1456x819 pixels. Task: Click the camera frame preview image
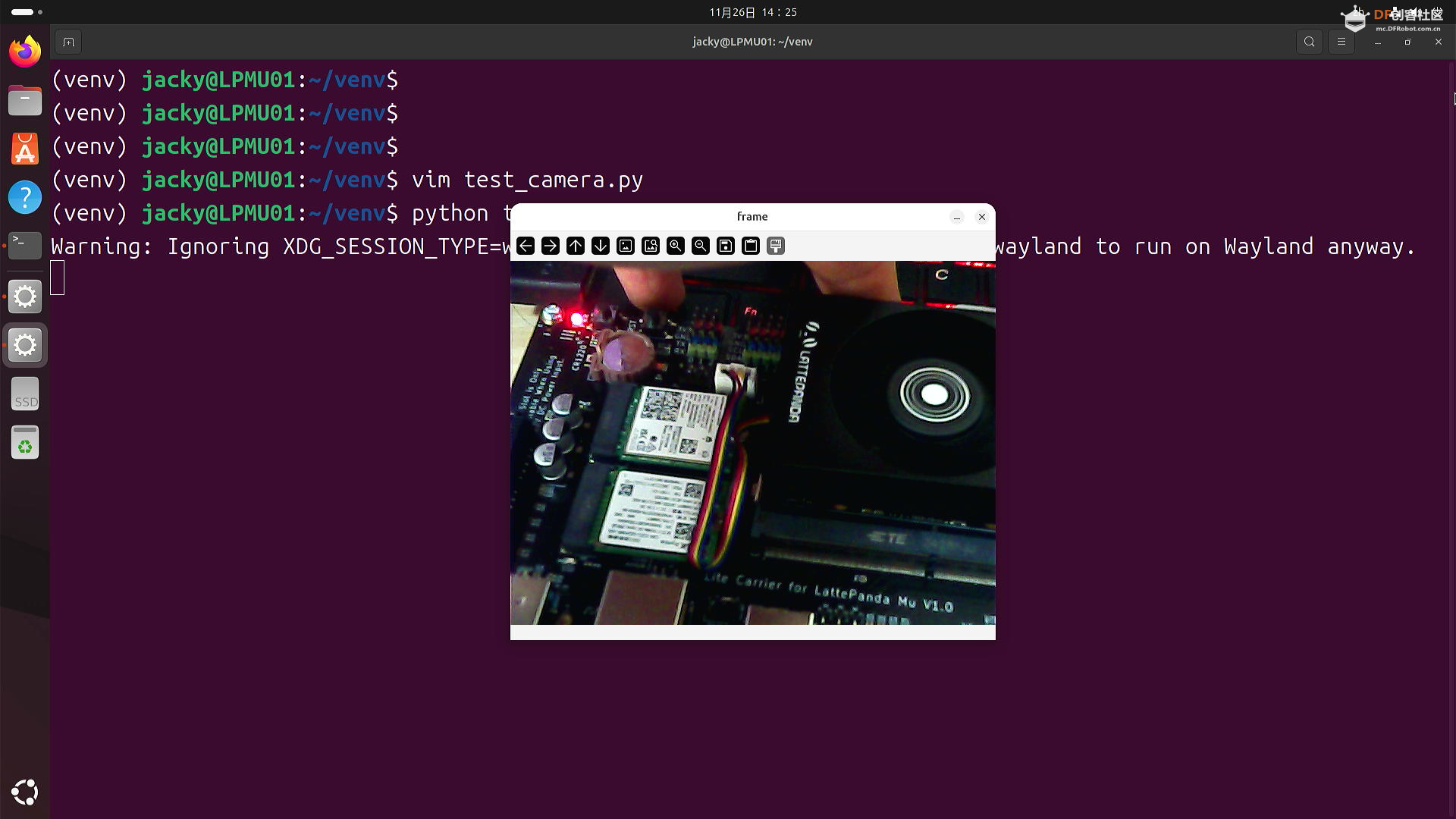pos(752,443)
